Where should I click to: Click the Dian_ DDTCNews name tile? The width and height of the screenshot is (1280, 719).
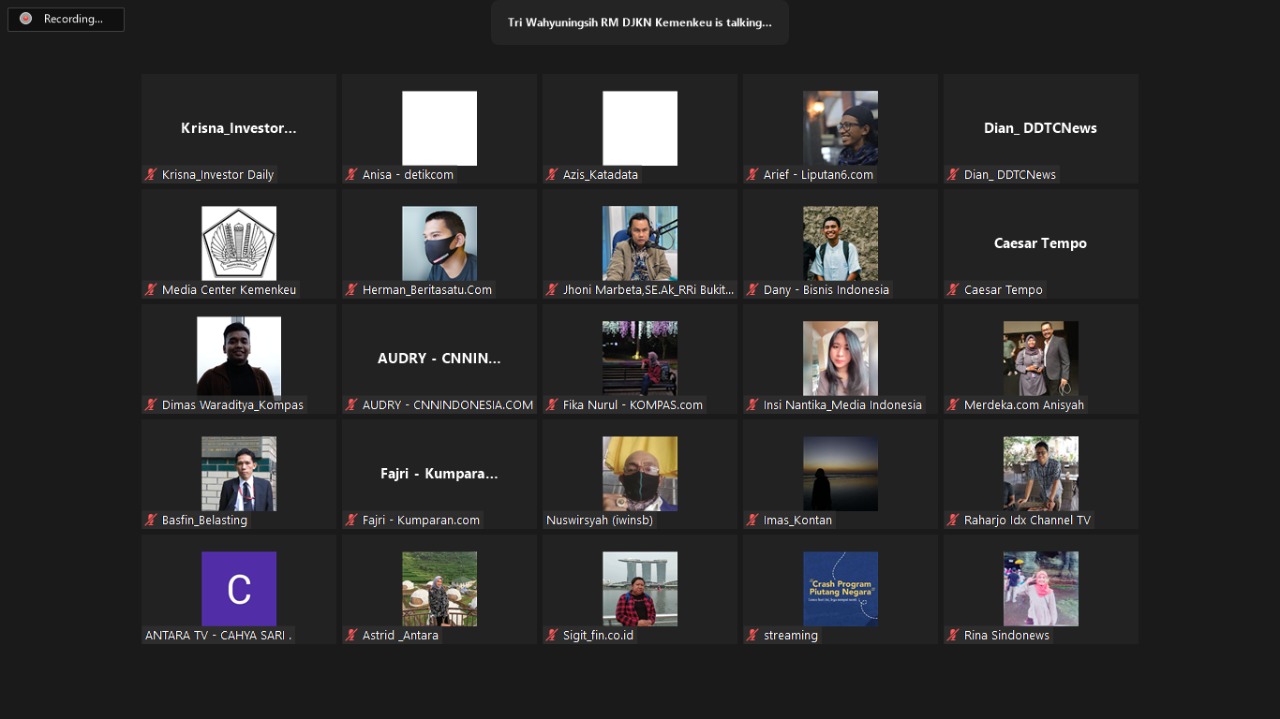pyautogui.click(x=1040, y=128)
